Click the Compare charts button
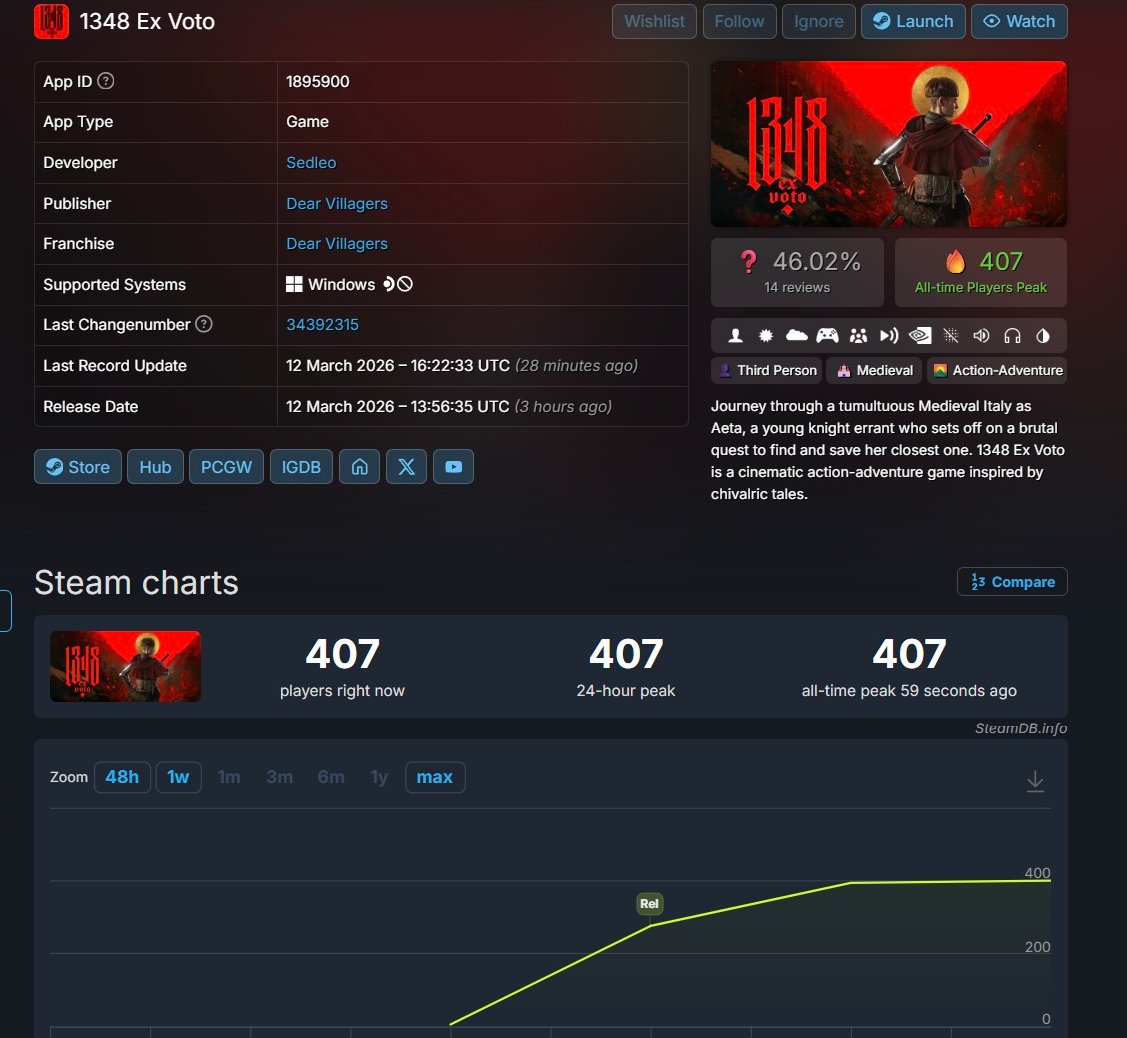Screen dimensions: 1127x1038 pos(1012,582)
